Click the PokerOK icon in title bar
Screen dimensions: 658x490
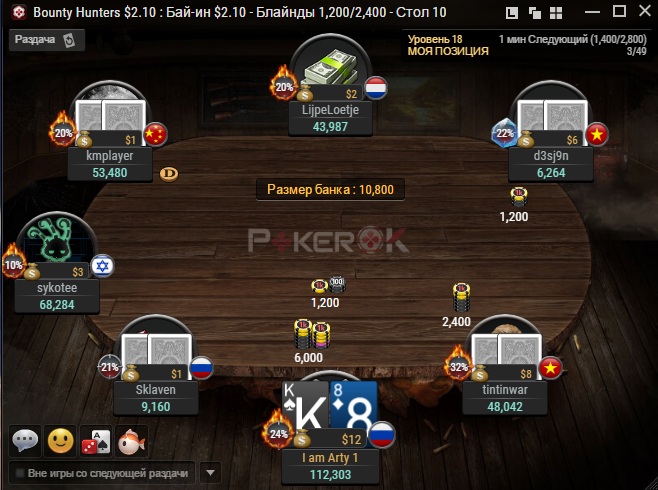click(x=18, y=13)
